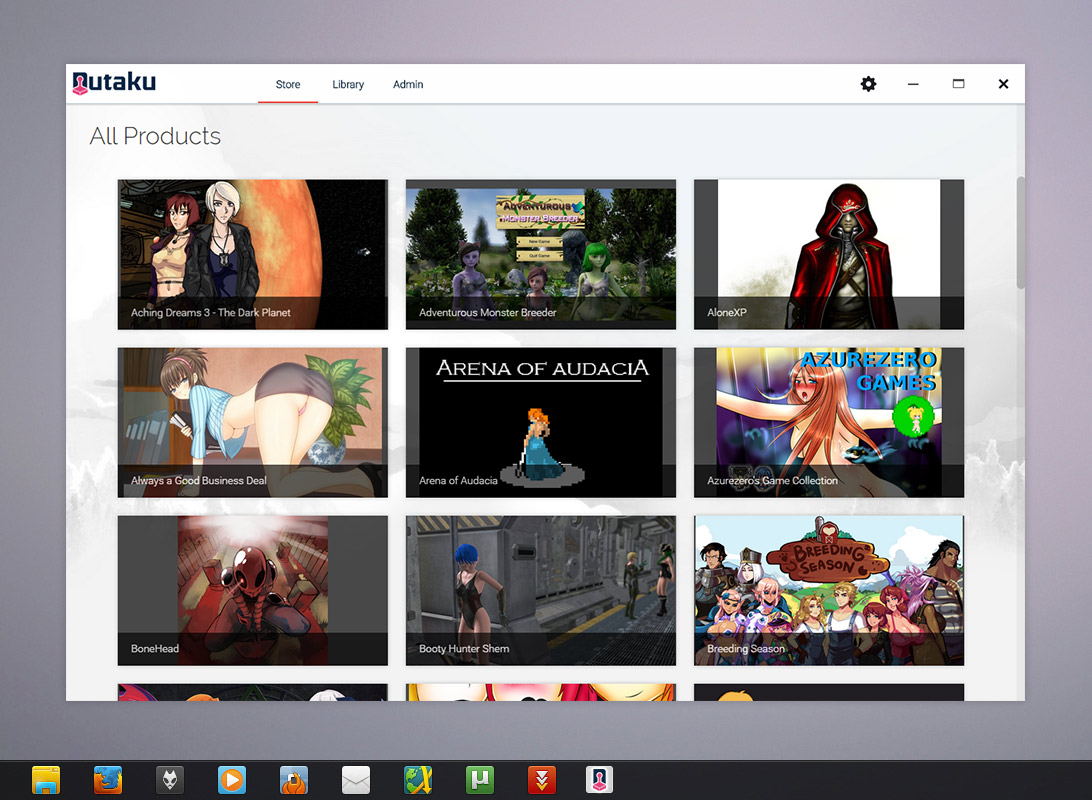Open the Arena of Audacia card
The width and height of the screenshot is (1092, 800).
pos(540,423)
